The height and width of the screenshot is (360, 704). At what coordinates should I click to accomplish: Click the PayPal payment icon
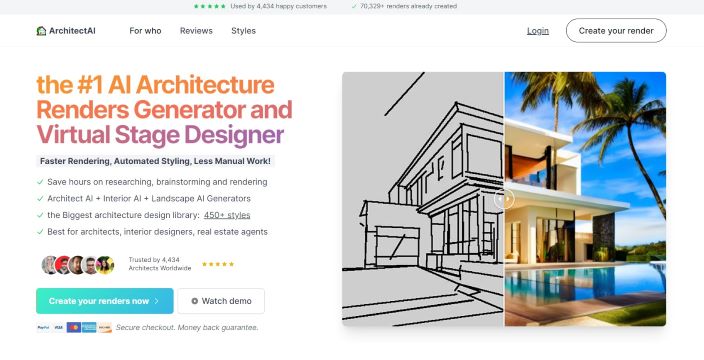tap(43, 328)
